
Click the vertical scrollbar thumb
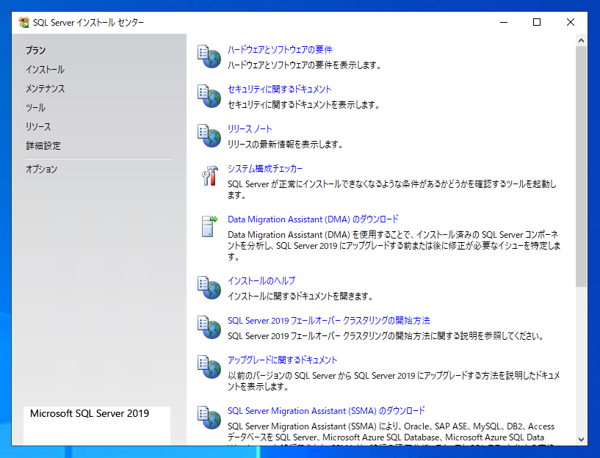pos(581,166)
